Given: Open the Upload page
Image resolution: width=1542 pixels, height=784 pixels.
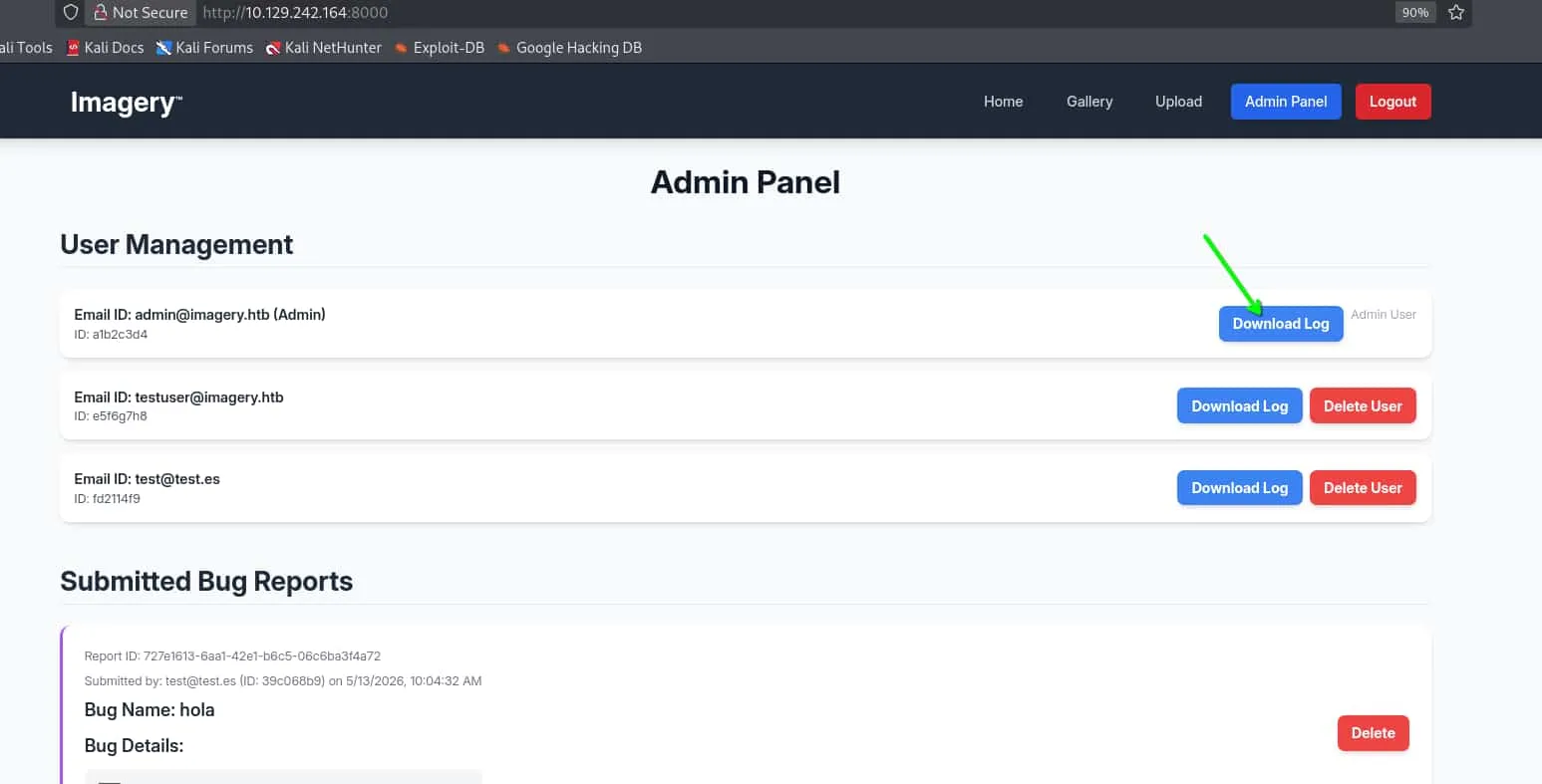Looking at the screenshot, I should [1178, 102].
